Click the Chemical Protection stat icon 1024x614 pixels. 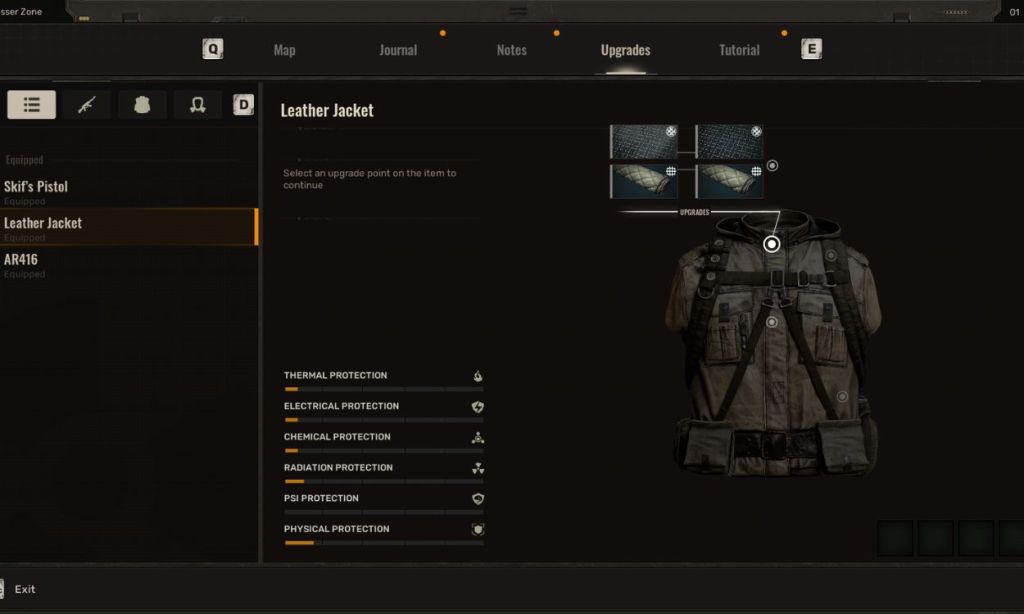pyautogui.click(x=478, y=436)
